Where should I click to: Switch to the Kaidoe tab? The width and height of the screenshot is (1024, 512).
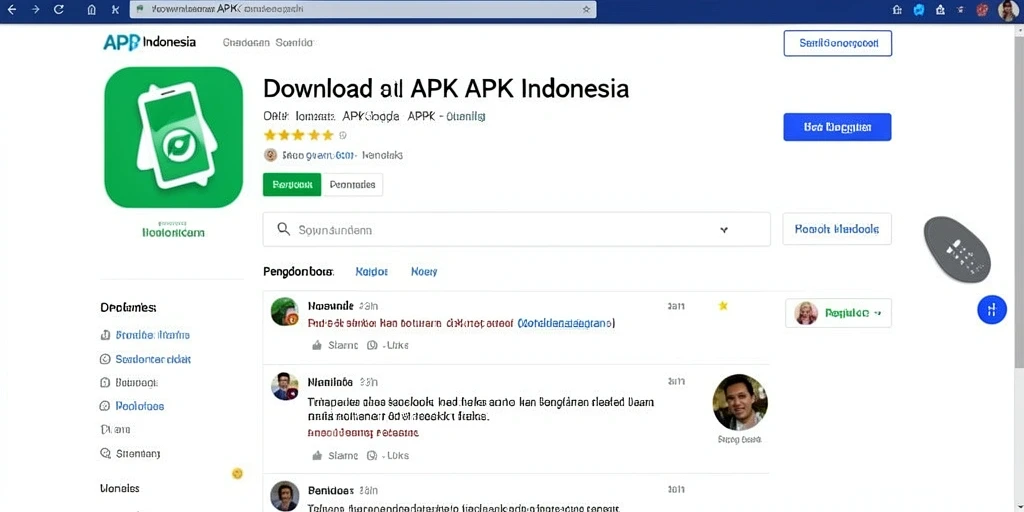[x=372, y=271]
